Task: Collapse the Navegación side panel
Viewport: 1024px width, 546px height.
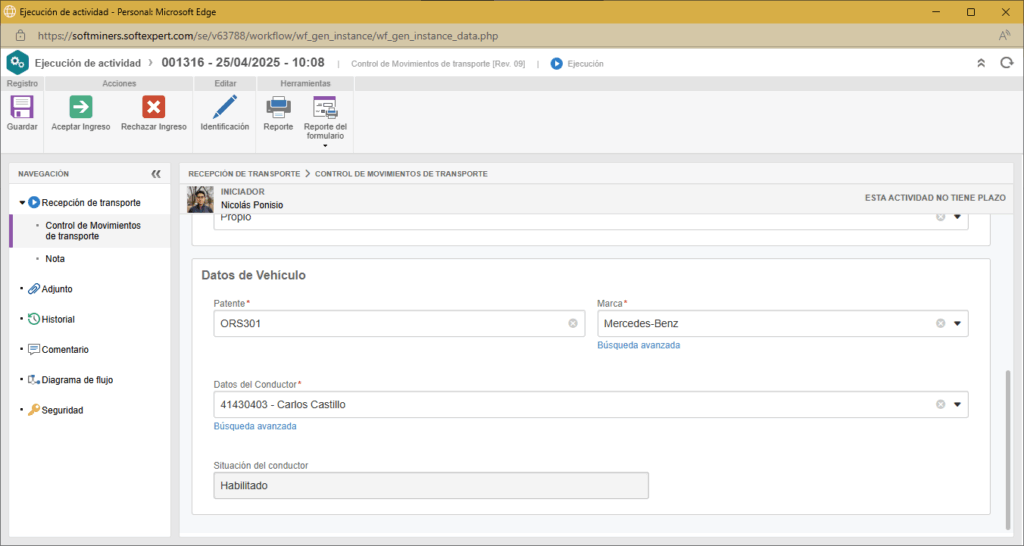Action: (156, 173)
